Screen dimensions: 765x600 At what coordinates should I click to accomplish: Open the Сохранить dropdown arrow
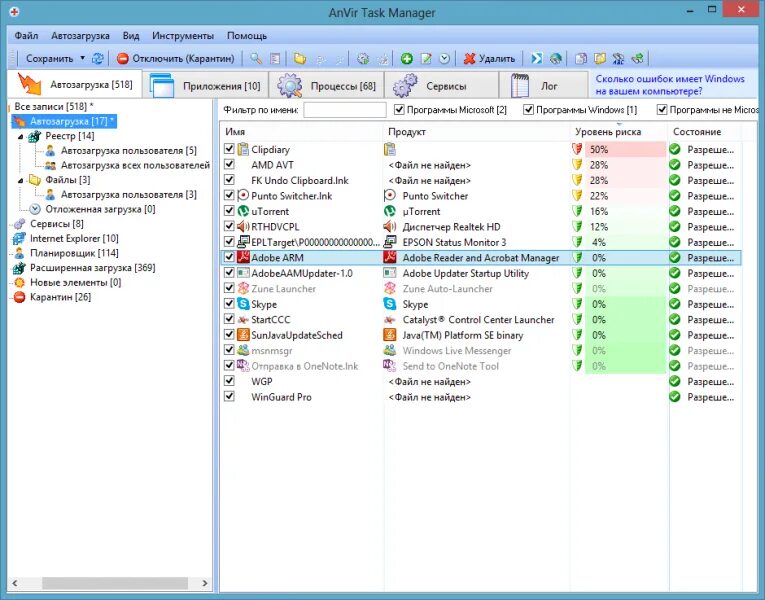pos(82,58)
